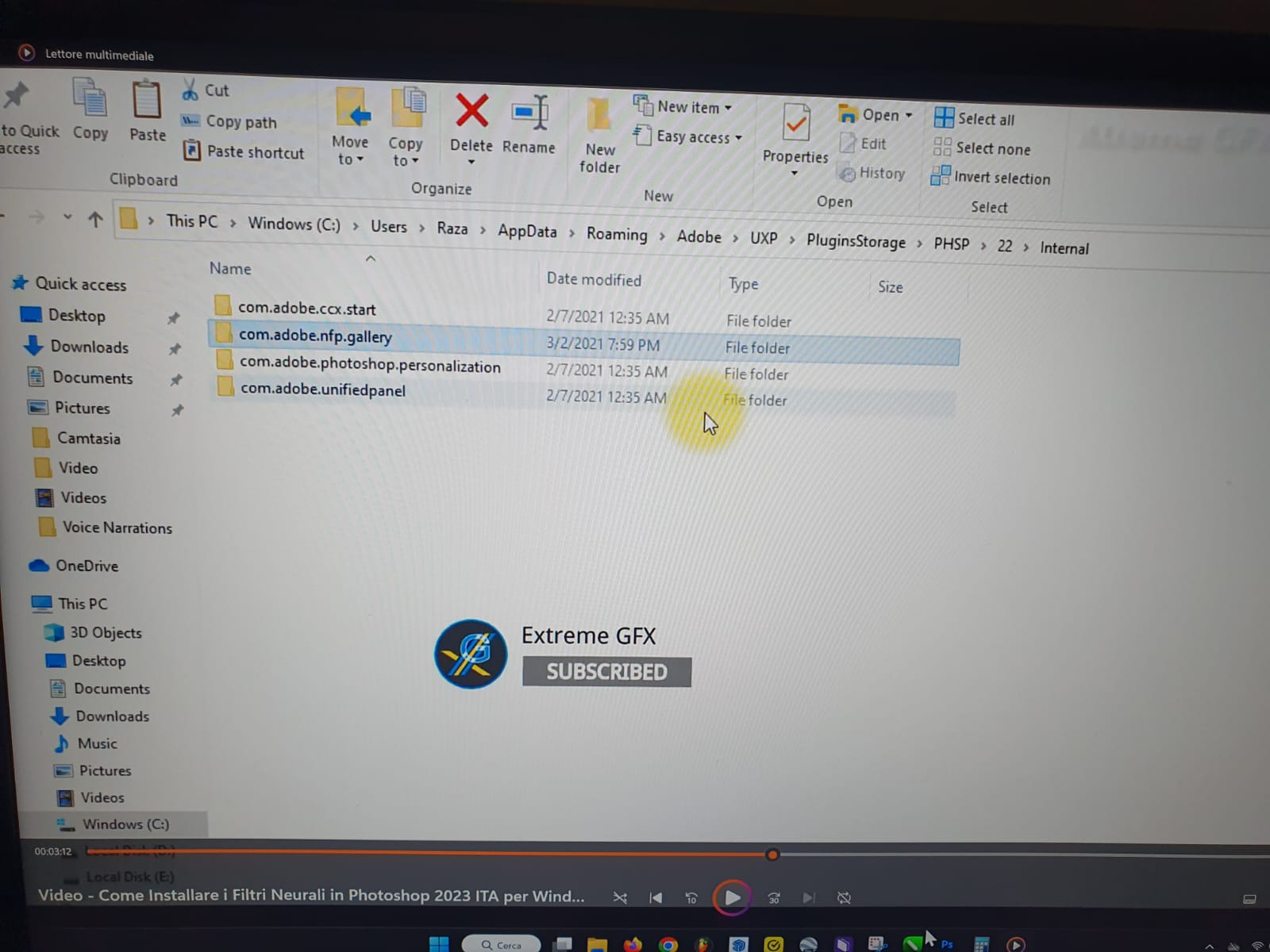1270x952 pixels.
Task: Open Music under This PC
Action: [85, 743]
